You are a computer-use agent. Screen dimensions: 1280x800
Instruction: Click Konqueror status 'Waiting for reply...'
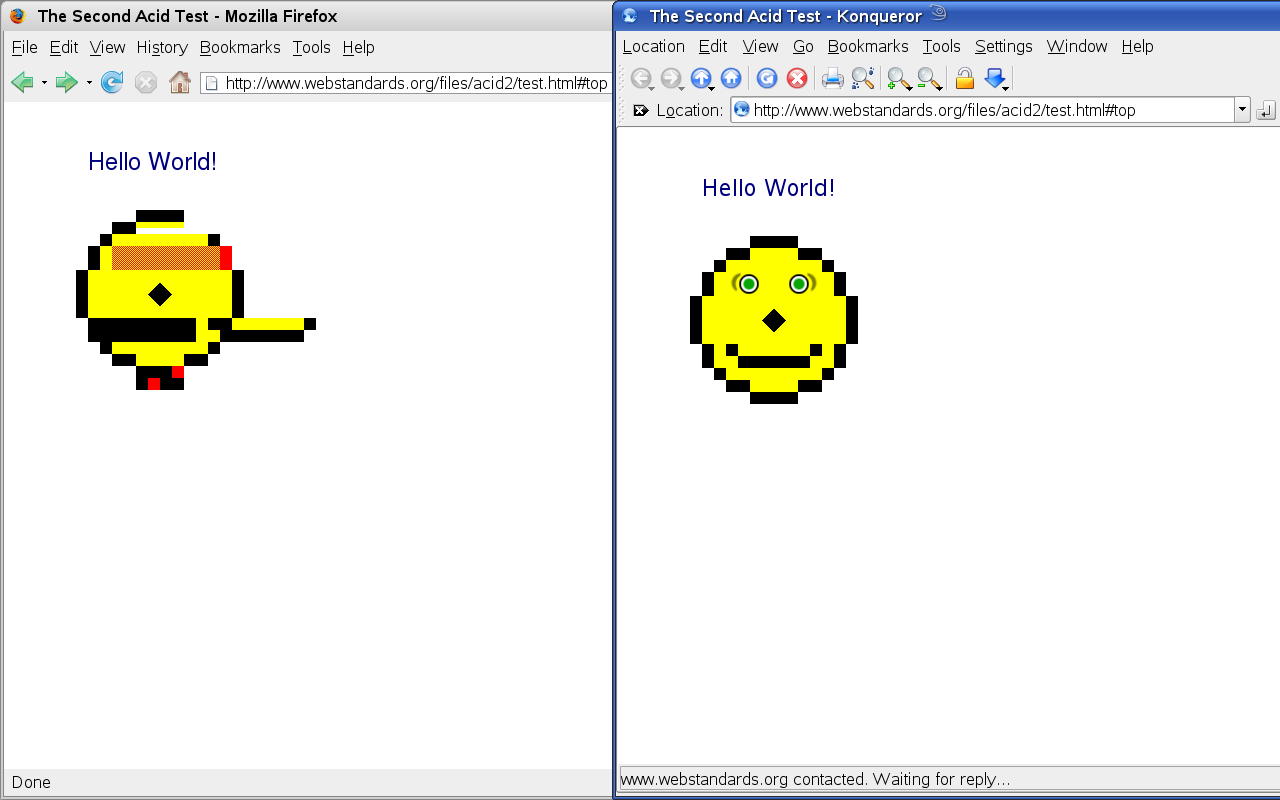coord(941,779)
